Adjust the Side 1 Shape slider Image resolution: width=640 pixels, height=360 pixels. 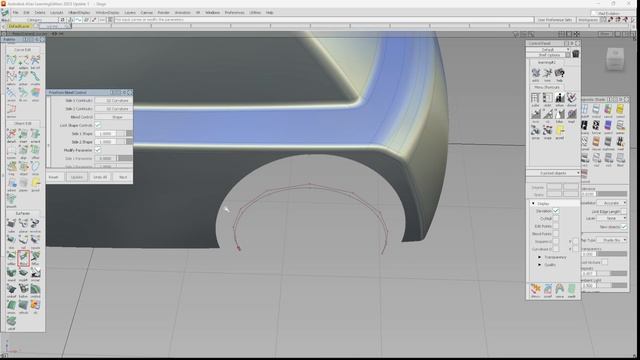(125, 133)
